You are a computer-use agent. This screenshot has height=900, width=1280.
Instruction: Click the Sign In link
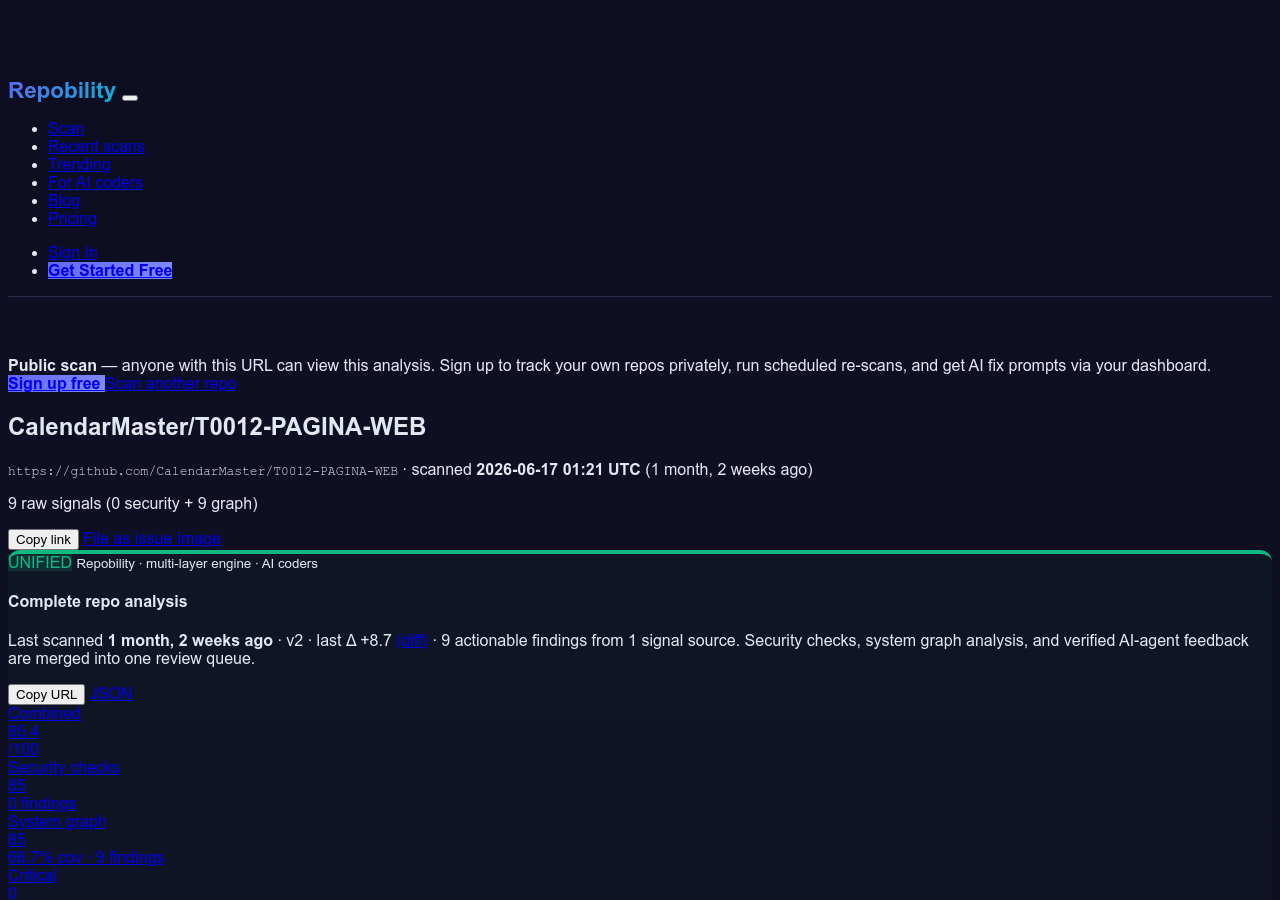(73, 252)
